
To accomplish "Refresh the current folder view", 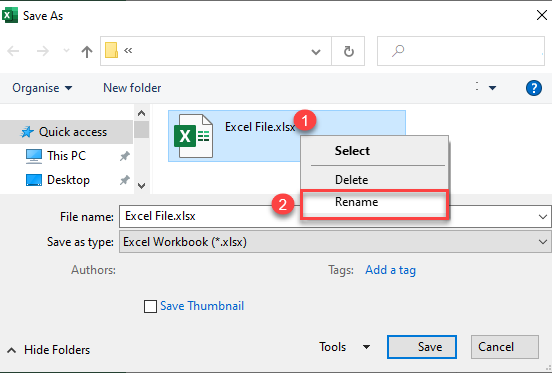I will coord(349,51).
